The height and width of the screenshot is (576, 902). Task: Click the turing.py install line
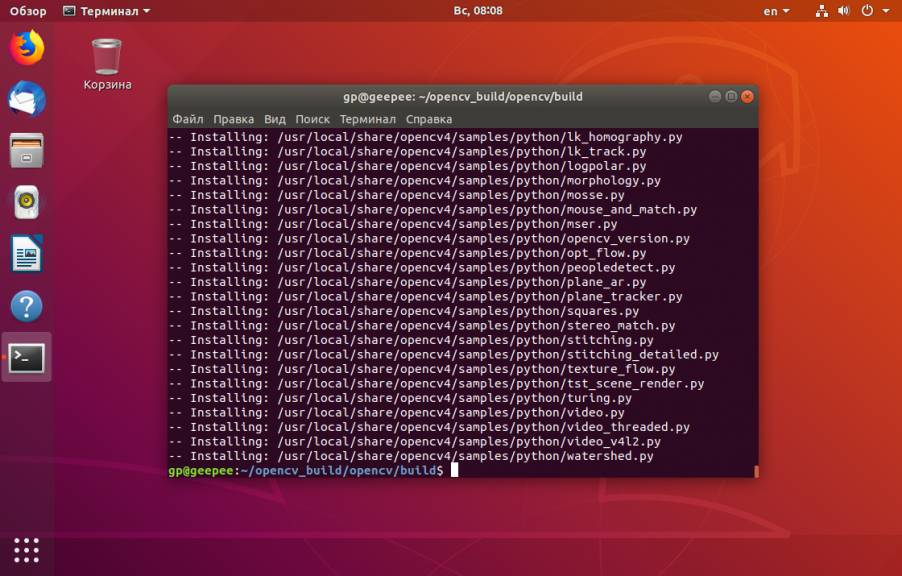click(x=400, y=398)
